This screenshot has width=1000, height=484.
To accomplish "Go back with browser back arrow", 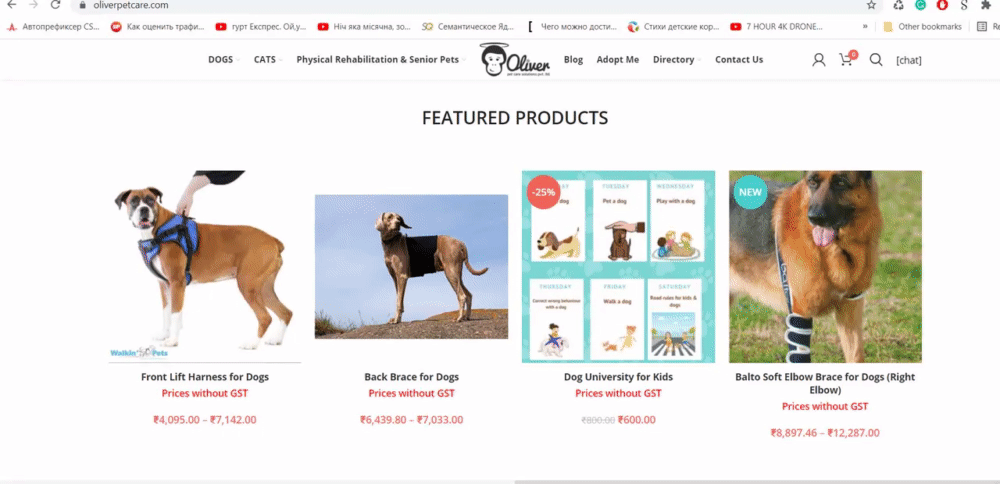I will click(11, 5).
